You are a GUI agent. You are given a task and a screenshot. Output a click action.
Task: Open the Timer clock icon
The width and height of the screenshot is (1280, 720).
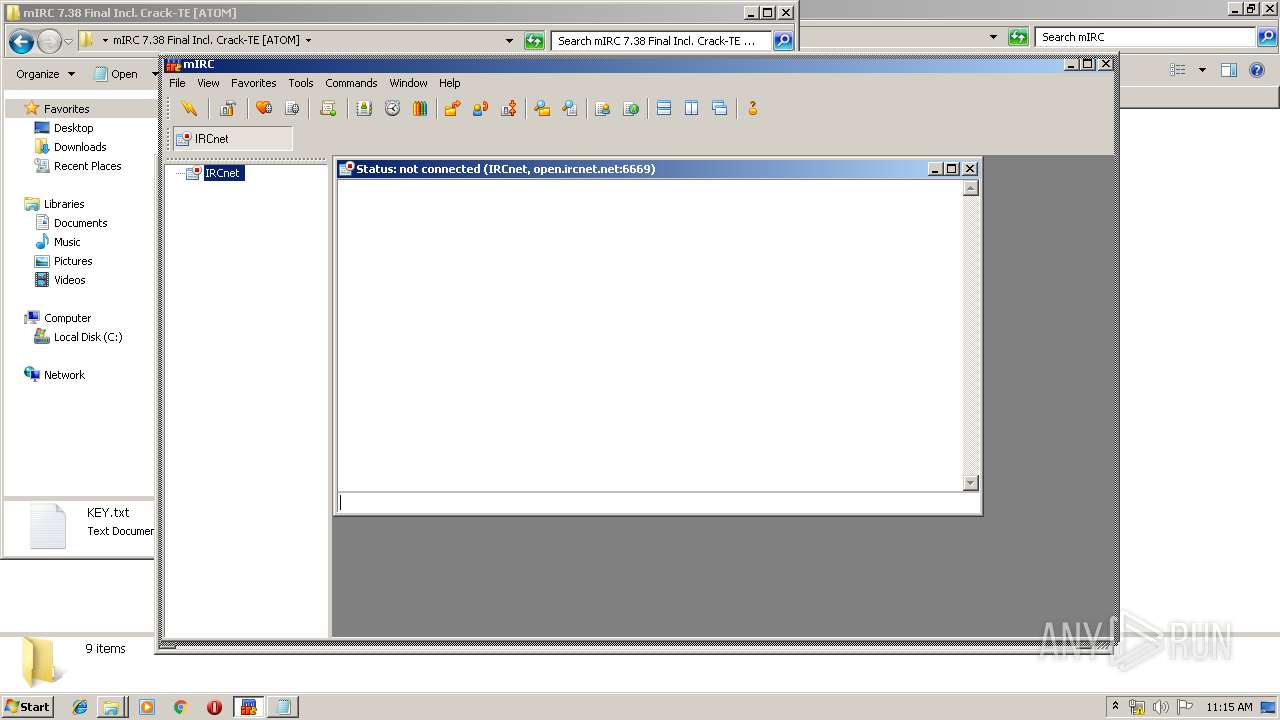(x=392, y=108)
